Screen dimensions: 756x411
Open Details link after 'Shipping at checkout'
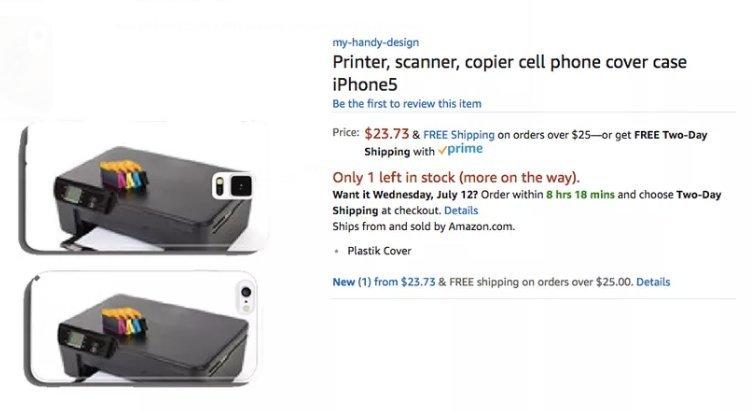click(461, 211)
